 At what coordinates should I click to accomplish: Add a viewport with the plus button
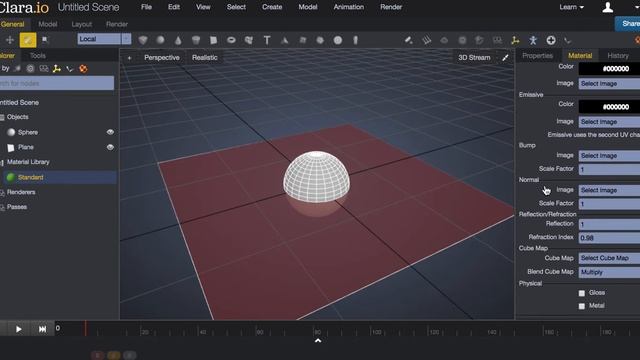tap(129, 58)
